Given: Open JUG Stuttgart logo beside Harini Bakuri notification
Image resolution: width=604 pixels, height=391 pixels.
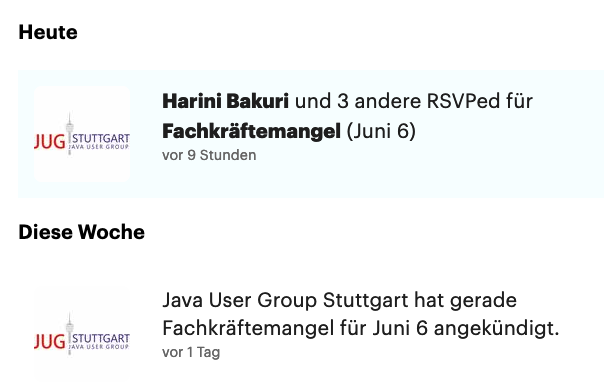Looking at the screenshot, I should pos(82,134).
